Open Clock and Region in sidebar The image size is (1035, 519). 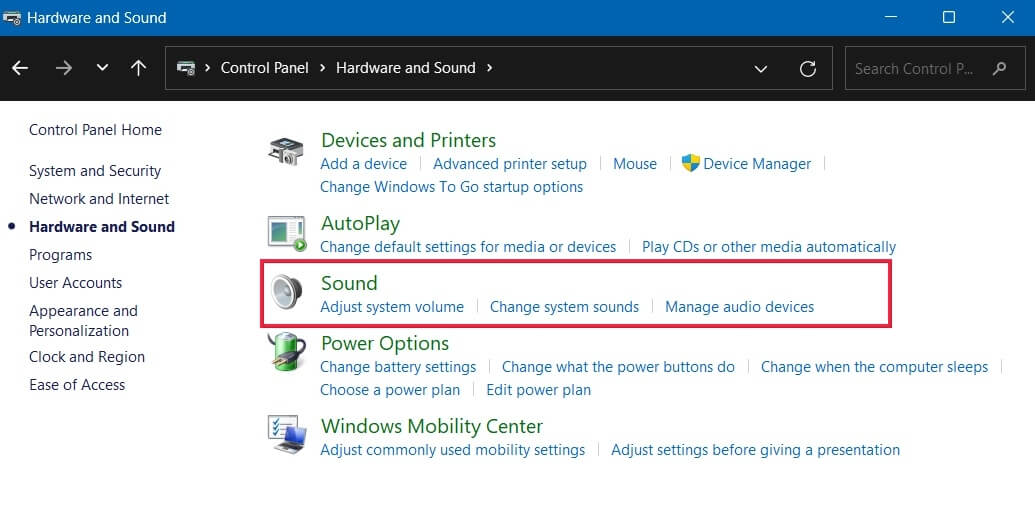(87, 357)
